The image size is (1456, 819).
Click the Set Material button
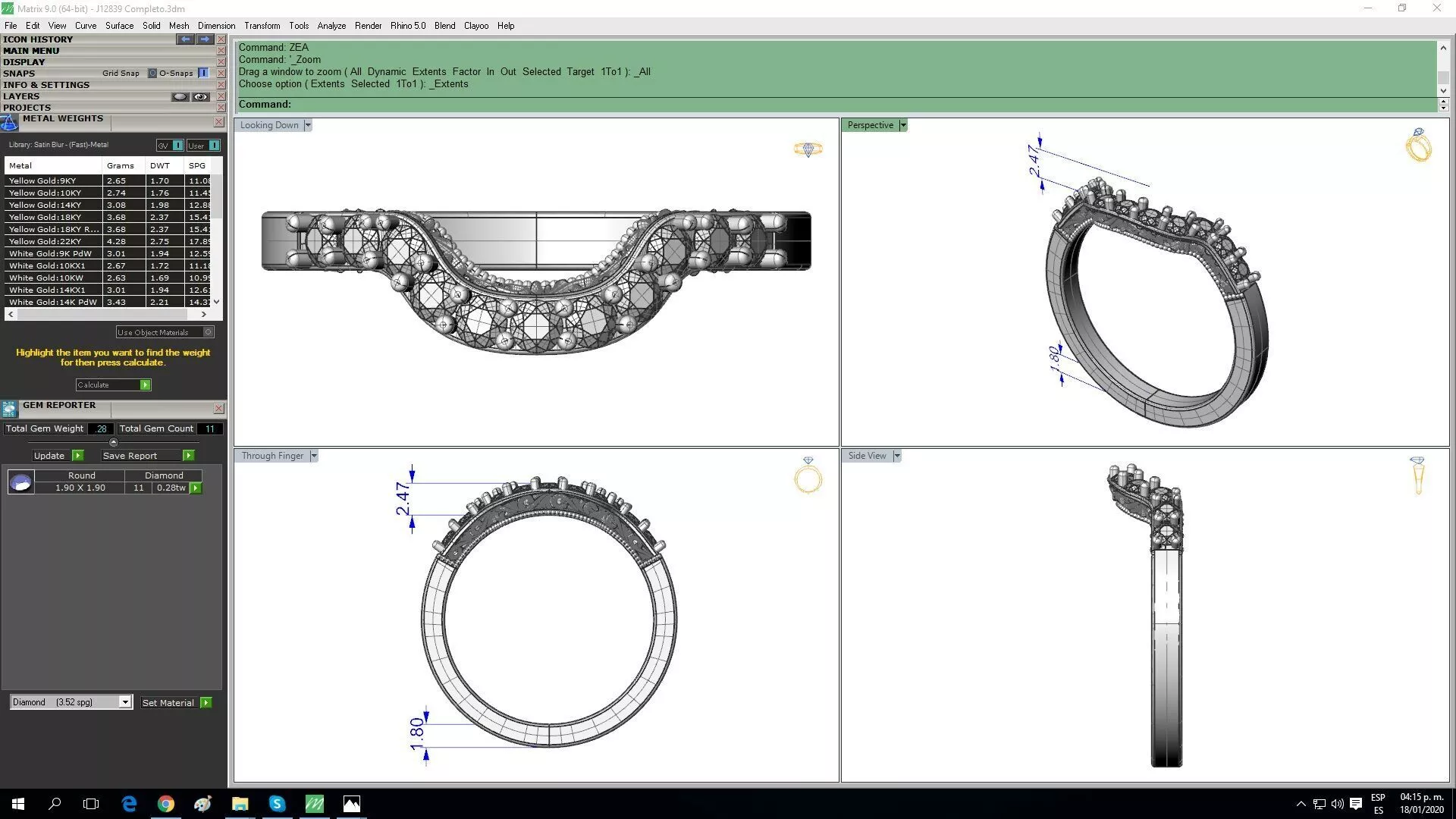click(x=168, y=703)
